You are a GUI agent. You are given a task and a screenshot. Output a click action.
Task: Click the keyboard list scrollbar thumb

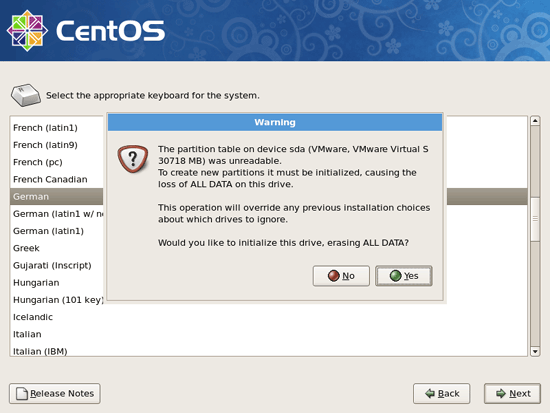(x=535, y=219)
